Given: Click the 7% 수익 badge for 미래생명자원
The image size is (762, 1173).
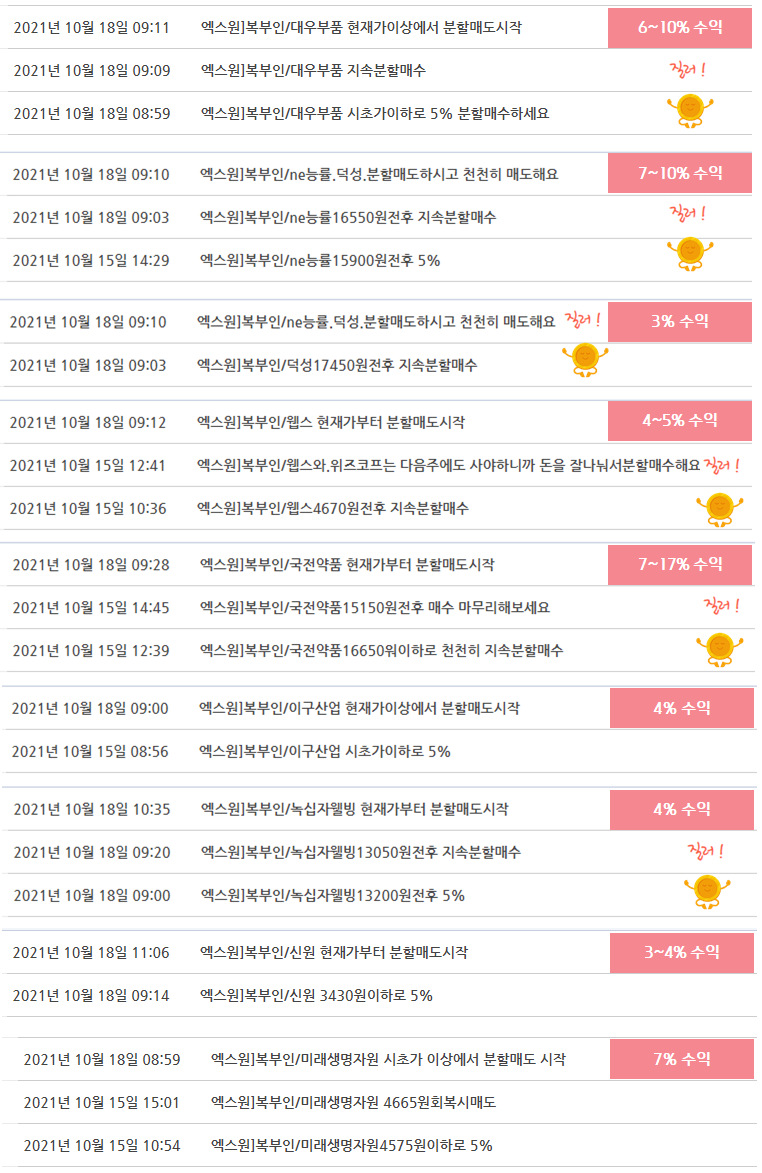Looking at the screenshot, I should [x=682, y=1059].
